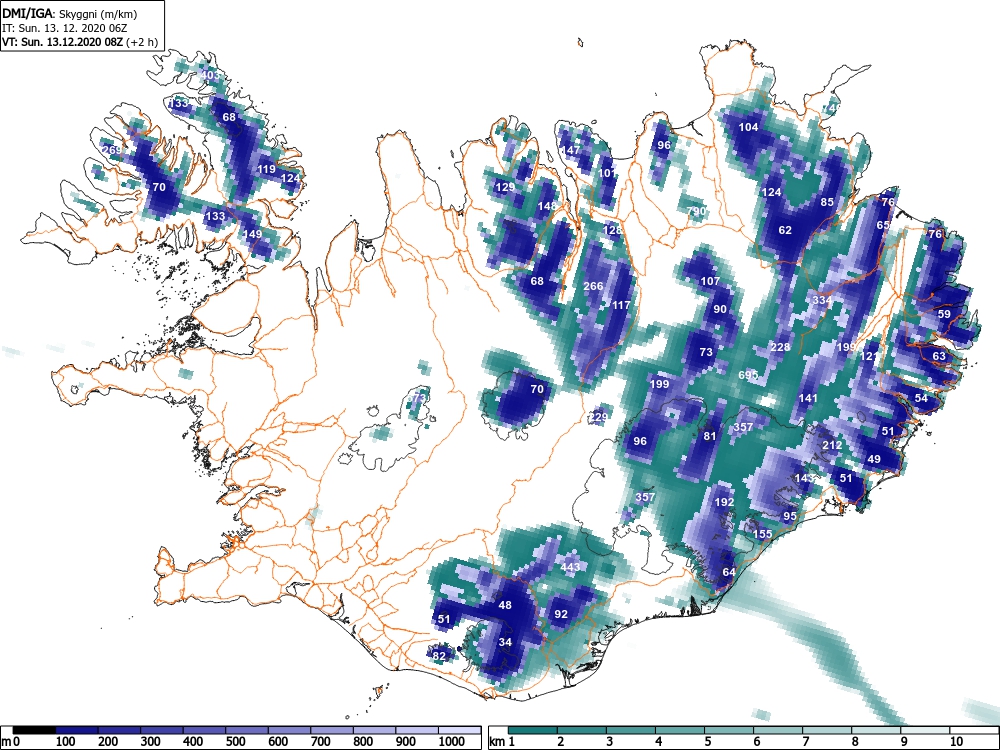
Task: Click the visibility value 119
Action: [266, 169]
